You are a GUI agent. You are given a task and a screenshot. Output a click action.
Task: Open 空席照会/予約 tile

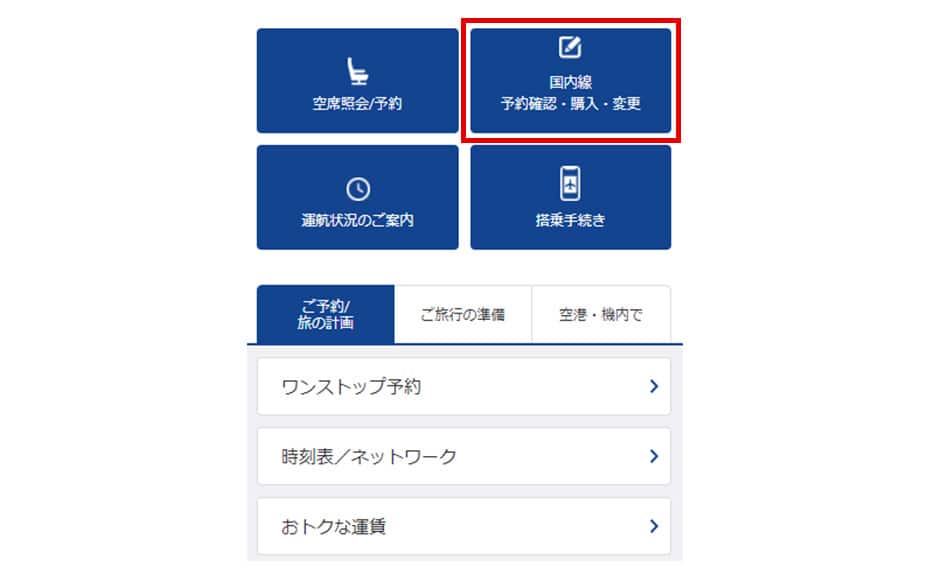[x=358, y=81]
